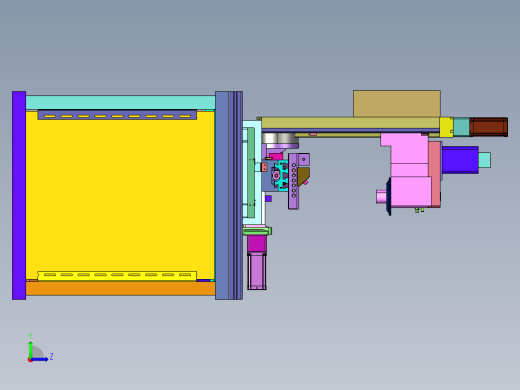
Task: Click the green Y axis of the triad
Action: click(30, 349)
